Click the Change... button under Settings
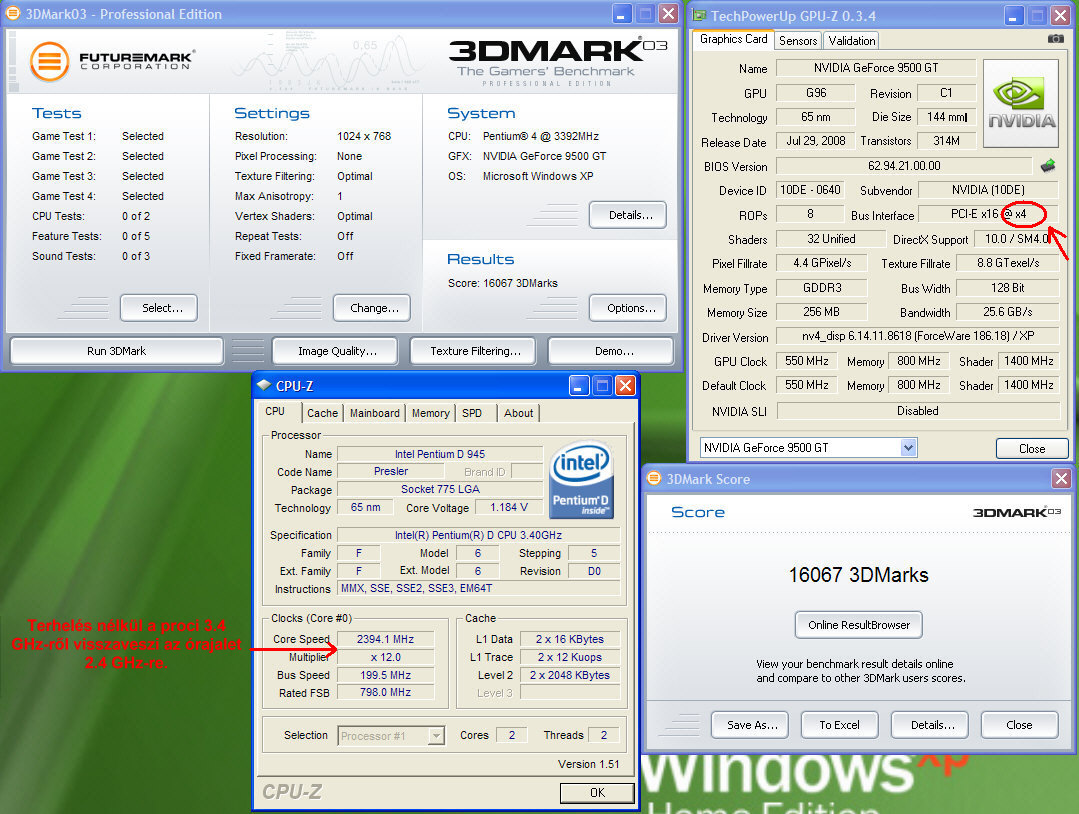Image resolution: width=1079 pixels, height=814 pixels. 372,308
